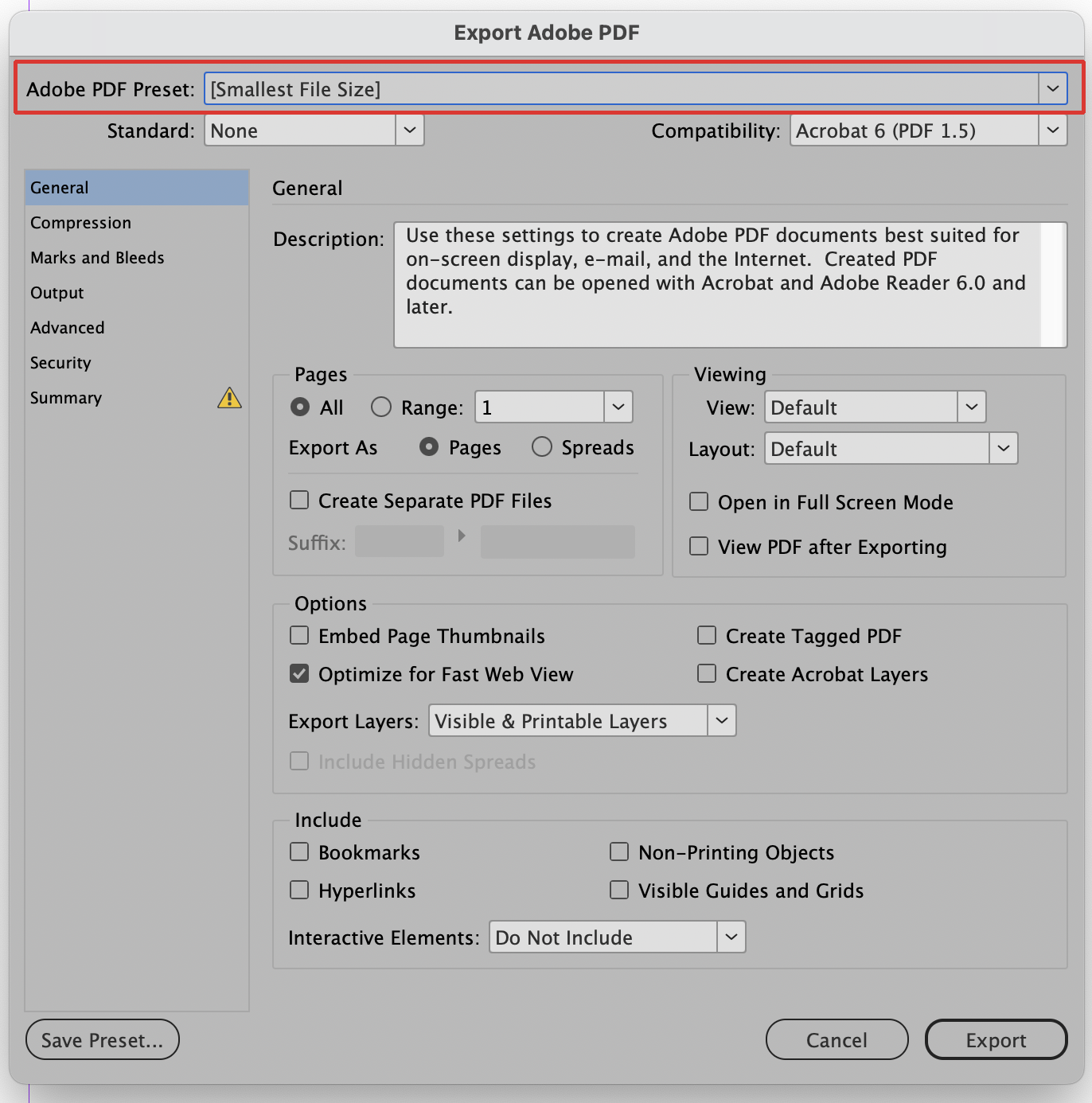Open the Standard dropdown
This screenshot has width=1092, height=1103.
(x=409, y=130)
